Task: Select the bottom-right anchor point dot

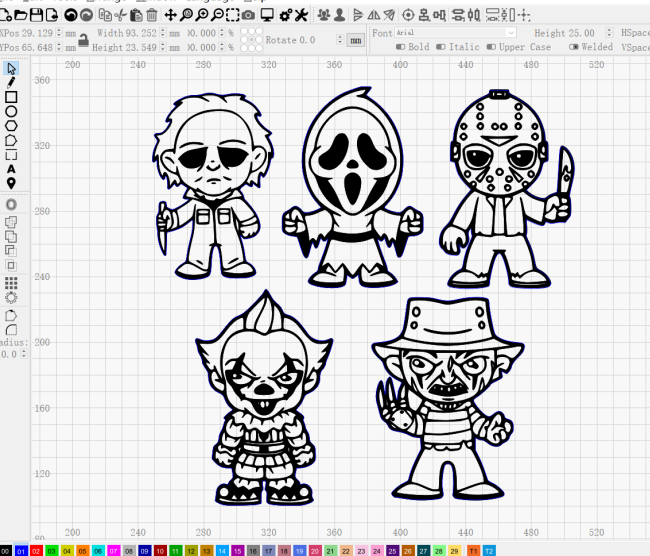Action: point(259,48)
